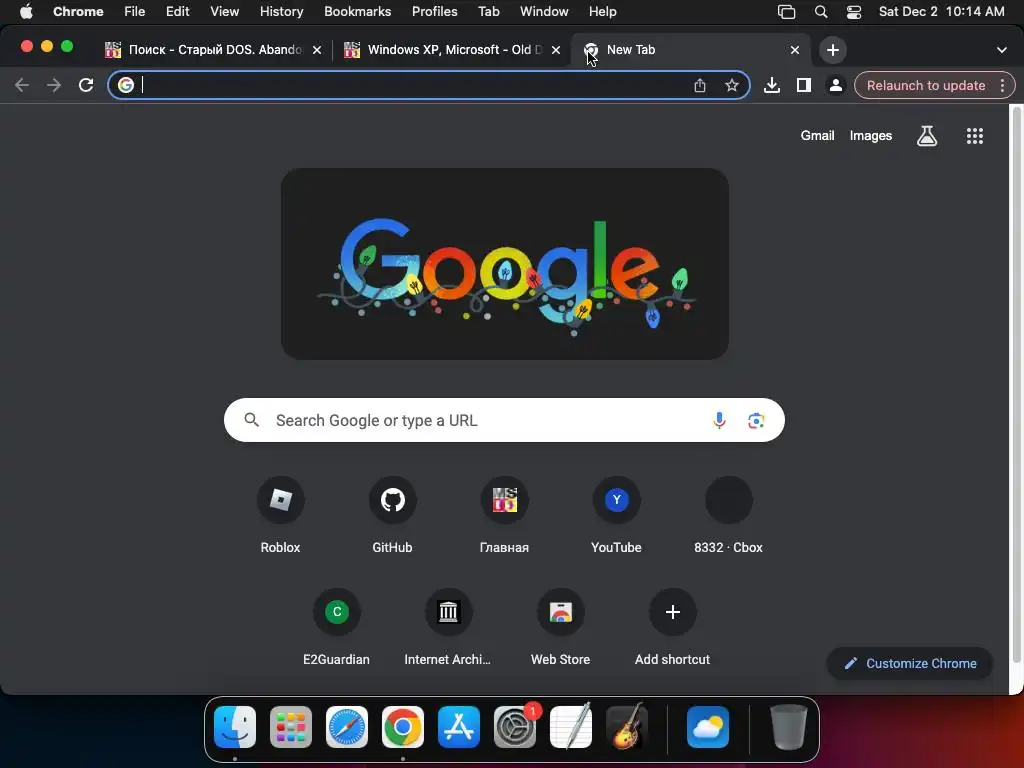Viewport: 1024px width, 768px height.
Task: Go forward with the forward arrow
Action: [54, 85]
